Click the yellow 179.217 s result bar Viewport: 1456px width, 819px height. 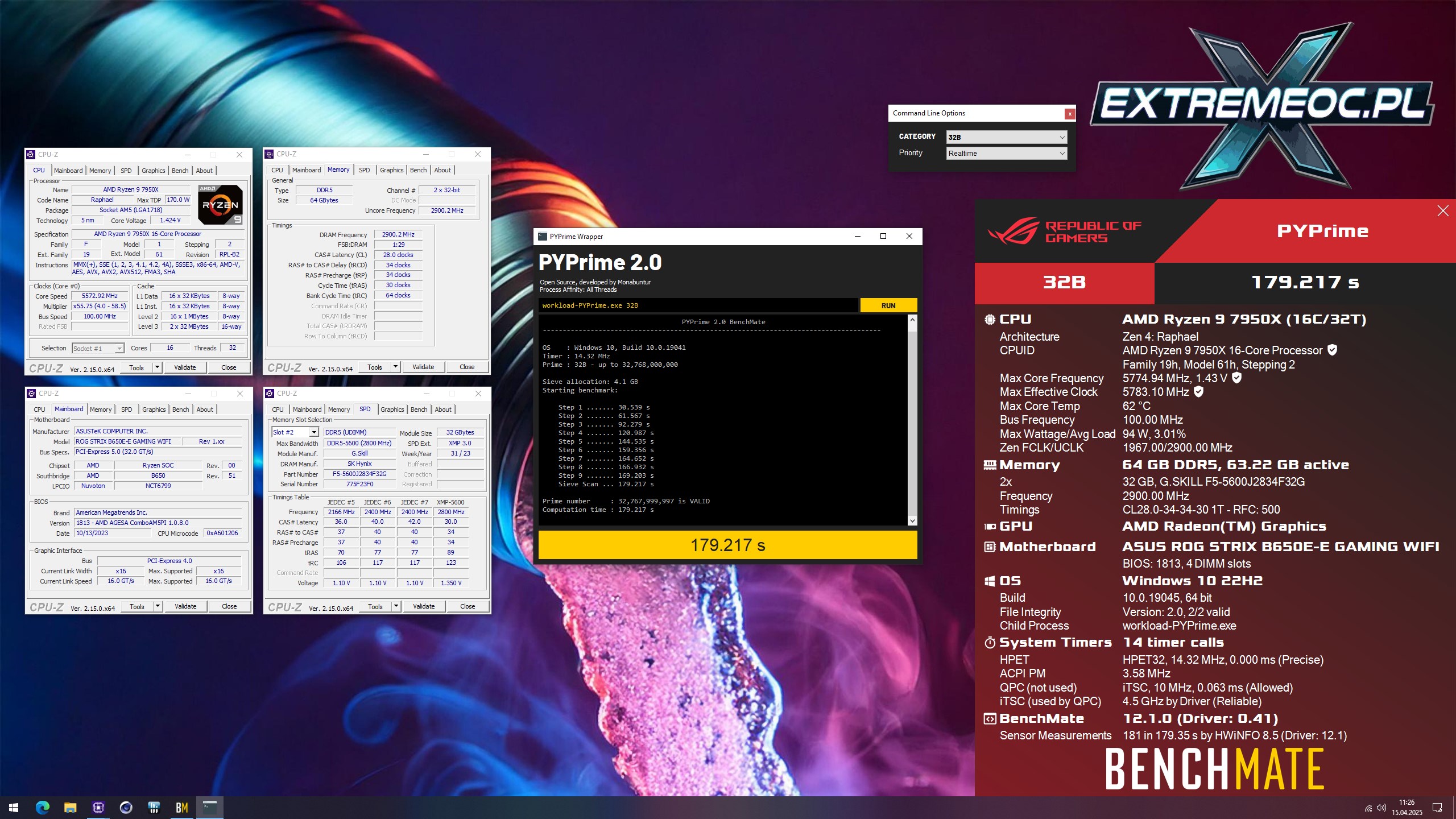[727, 545]
